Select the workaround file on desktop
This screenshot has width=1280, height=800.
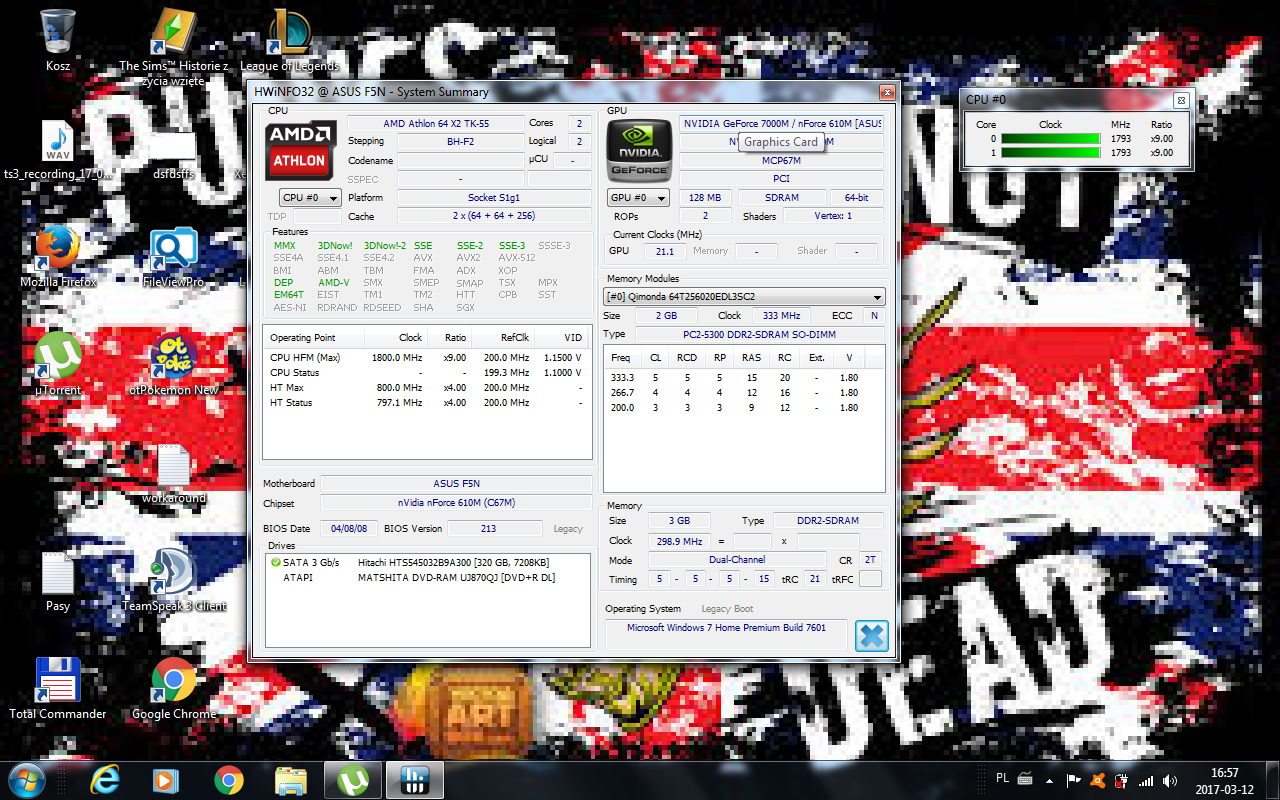[x=174, y=473]
